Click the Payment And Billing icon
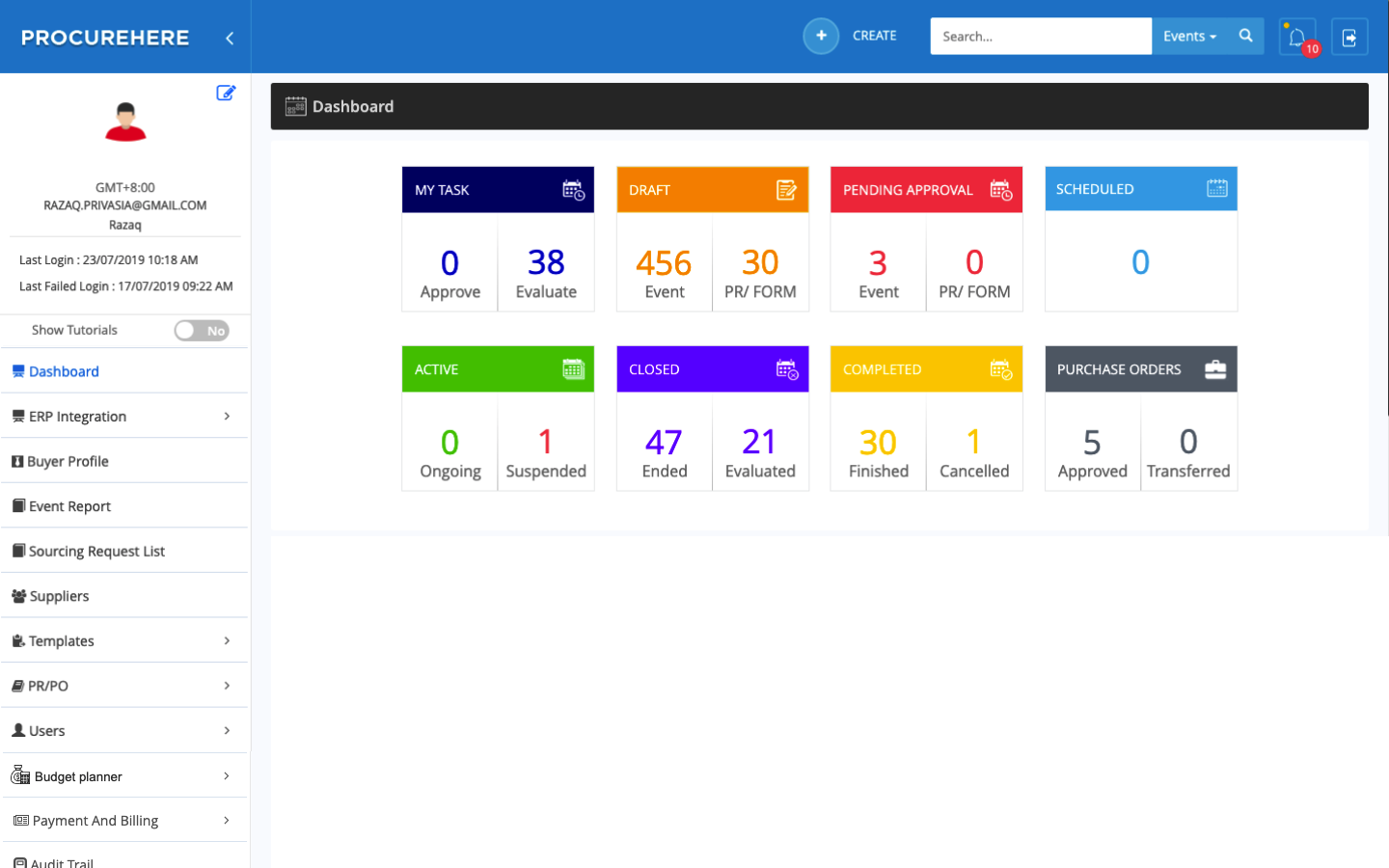This screenshot has width=1389, height=868. (x=20, y=820)
